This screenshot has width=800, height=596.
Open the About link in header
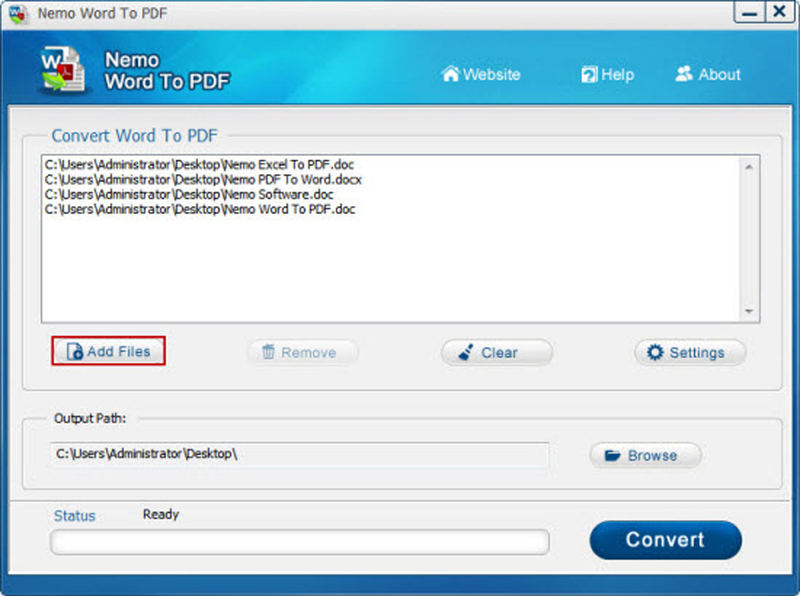point(708,74)
